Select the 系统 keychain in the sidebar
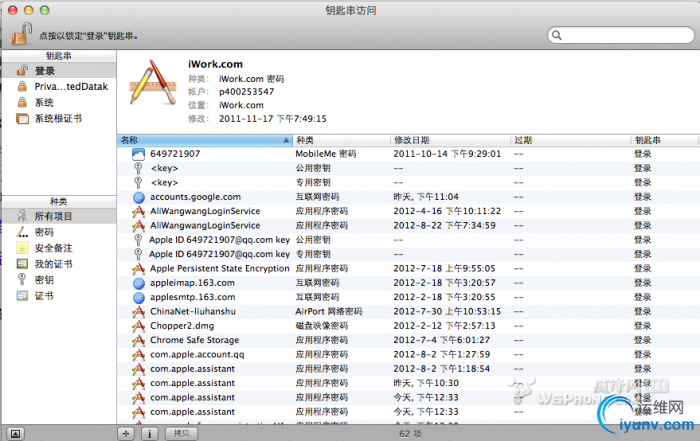 [x=59, y=102]
